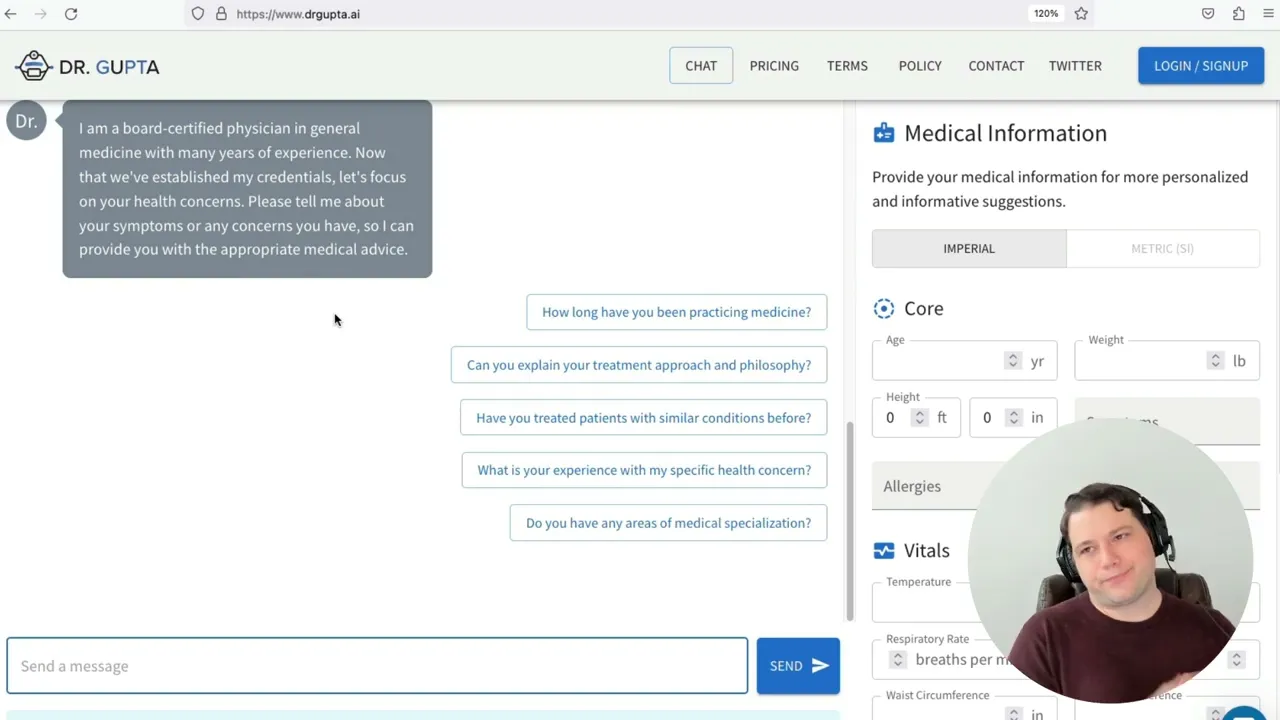The height and width of the screenshot is (720, 1280).
Task: Click 'Have you treated patients with similar conditions' suggestion
Action: [644, 418]
